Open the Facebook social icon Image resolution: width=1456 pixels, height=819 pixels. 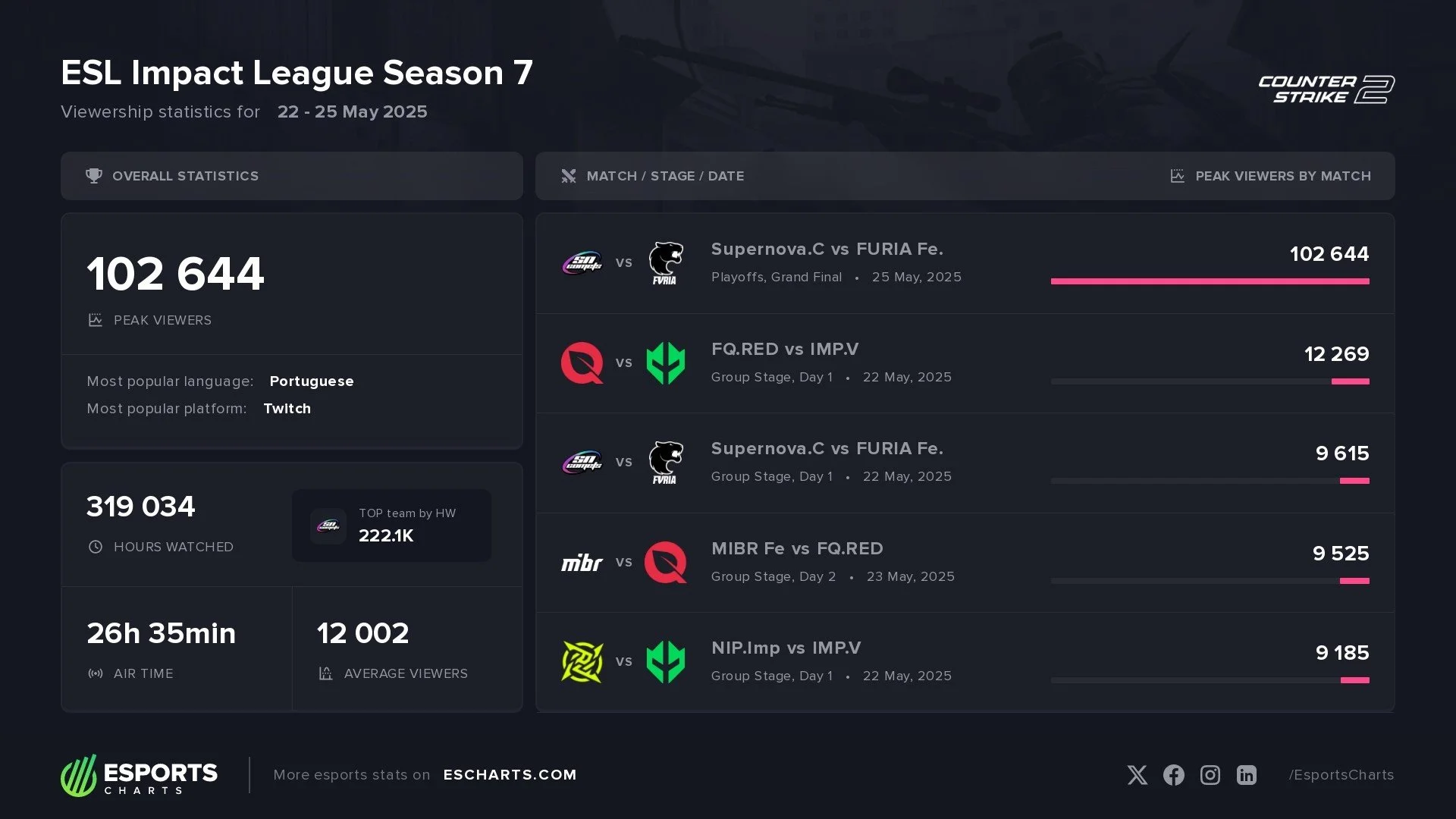(1173, 775)
